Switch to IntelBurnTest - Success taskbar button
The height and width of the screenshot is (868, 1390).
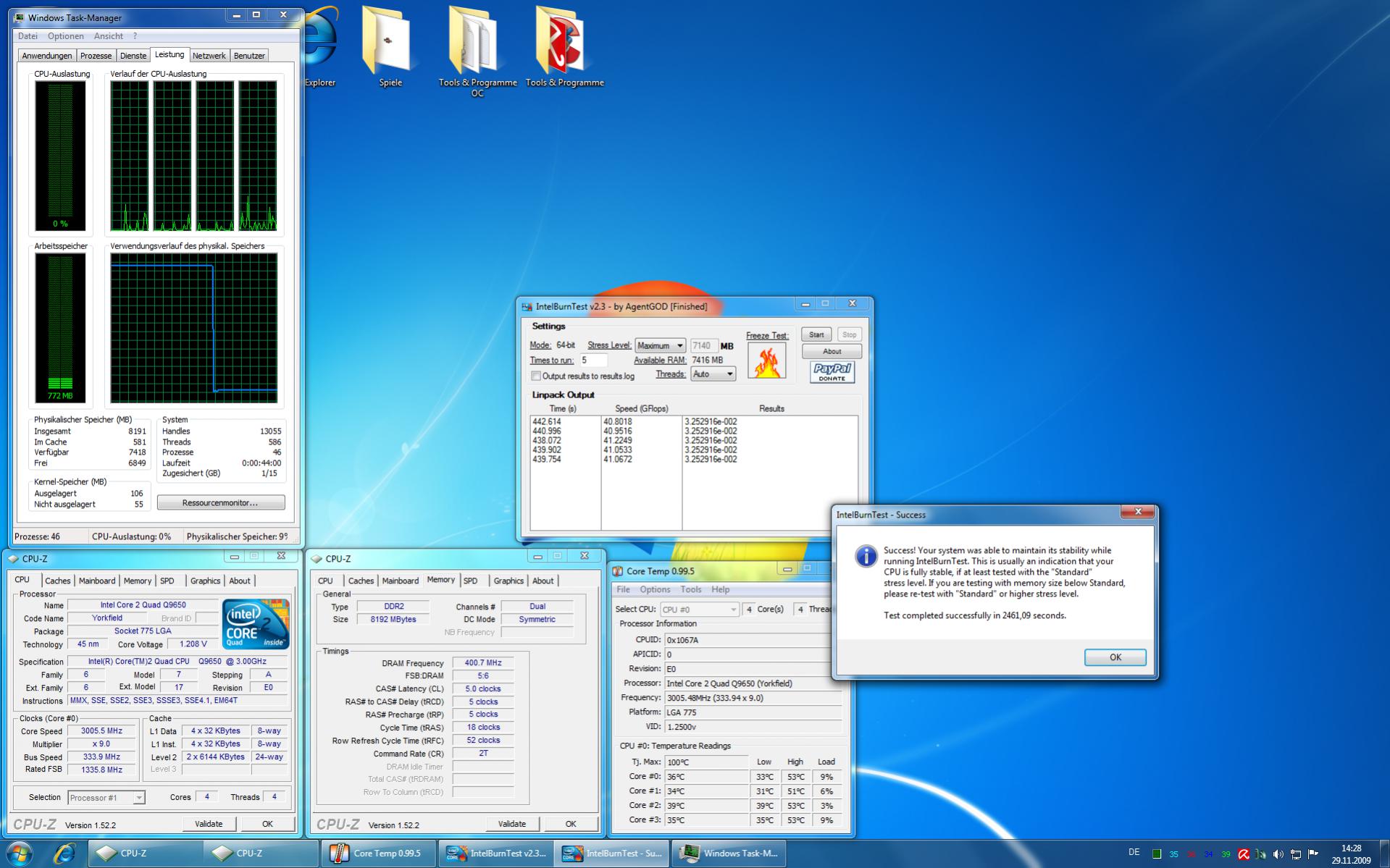(613, 854)
